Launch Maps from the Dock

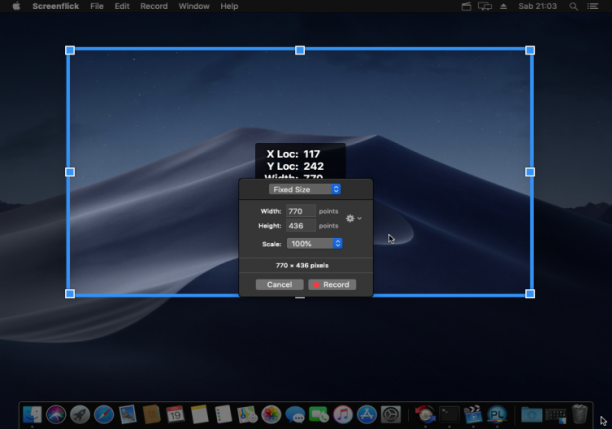point(247,414)
